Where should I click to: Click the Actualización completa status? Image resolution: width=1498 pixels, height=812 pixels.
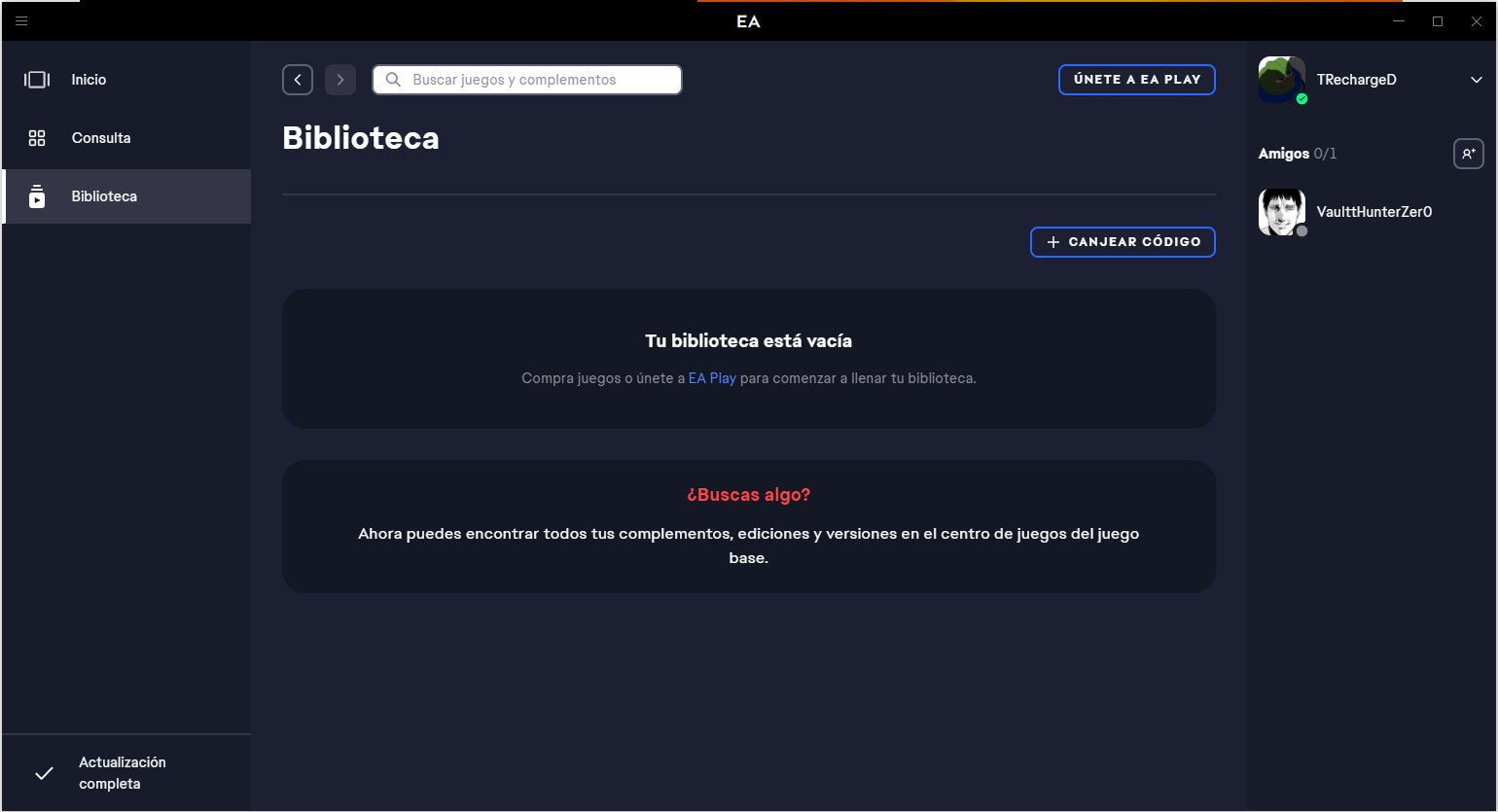[126, 773]
